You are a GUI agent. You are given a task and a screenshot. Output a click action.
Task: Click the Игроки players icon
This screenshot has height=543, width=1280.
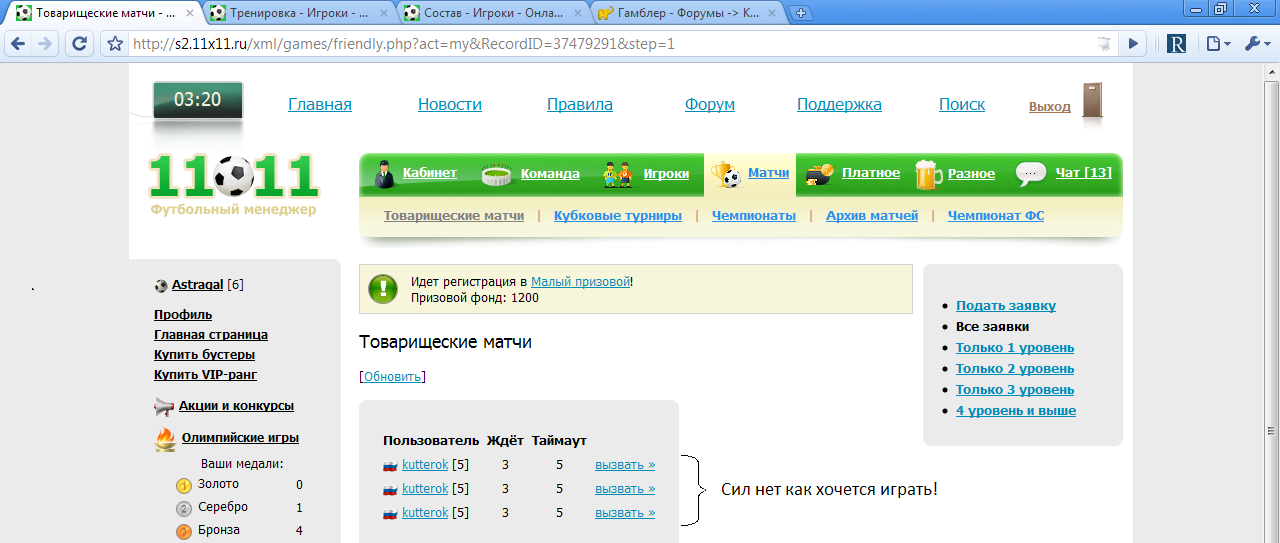pos(618,174)
